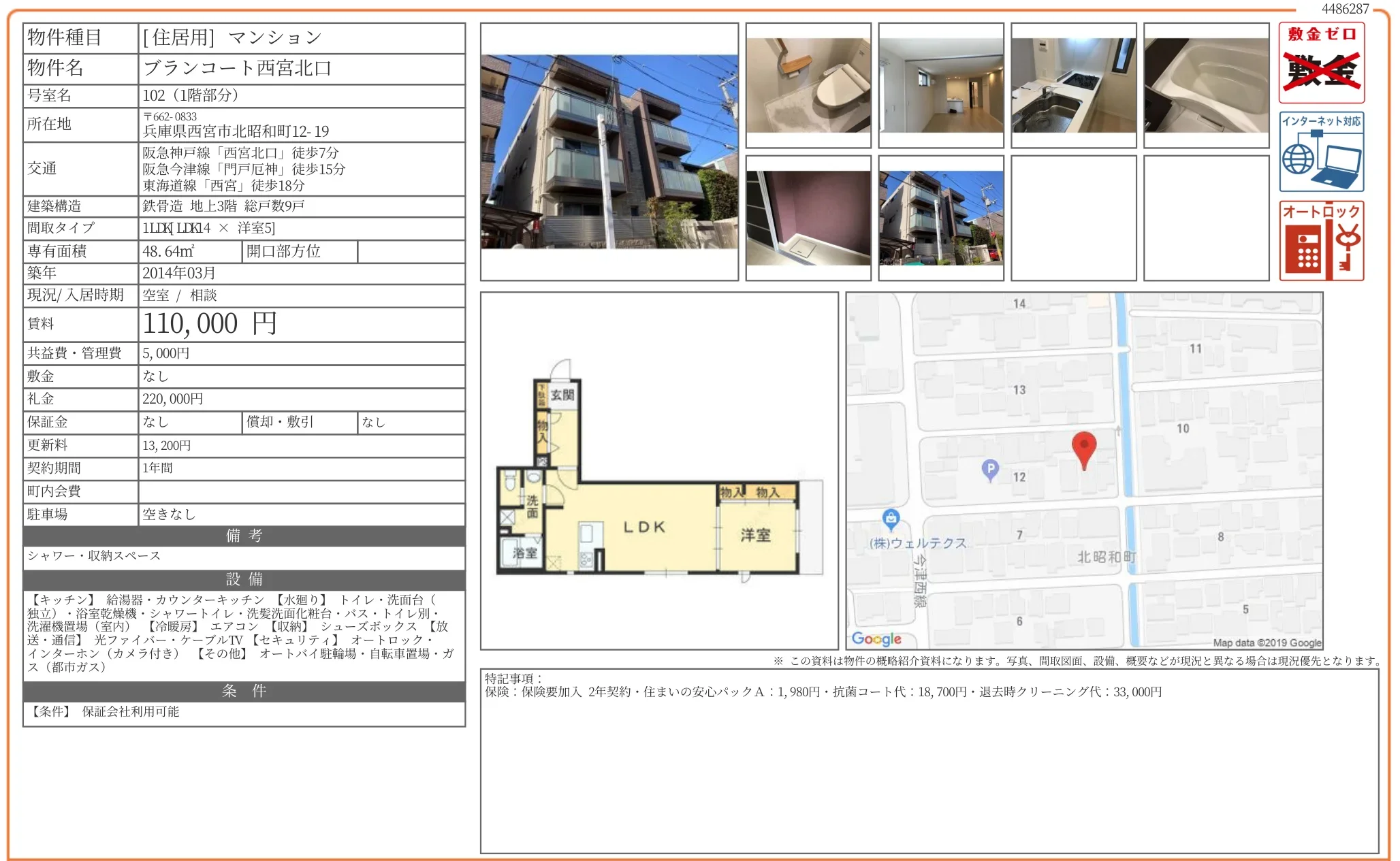Open the bathtub photo thumbnail
1400x861 pixels.
[x=1206, y=85]
